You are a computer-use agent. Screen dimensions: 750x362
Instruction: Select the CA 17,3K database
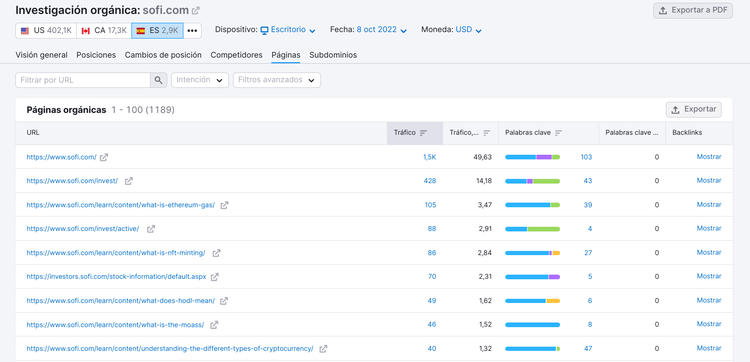104,31
